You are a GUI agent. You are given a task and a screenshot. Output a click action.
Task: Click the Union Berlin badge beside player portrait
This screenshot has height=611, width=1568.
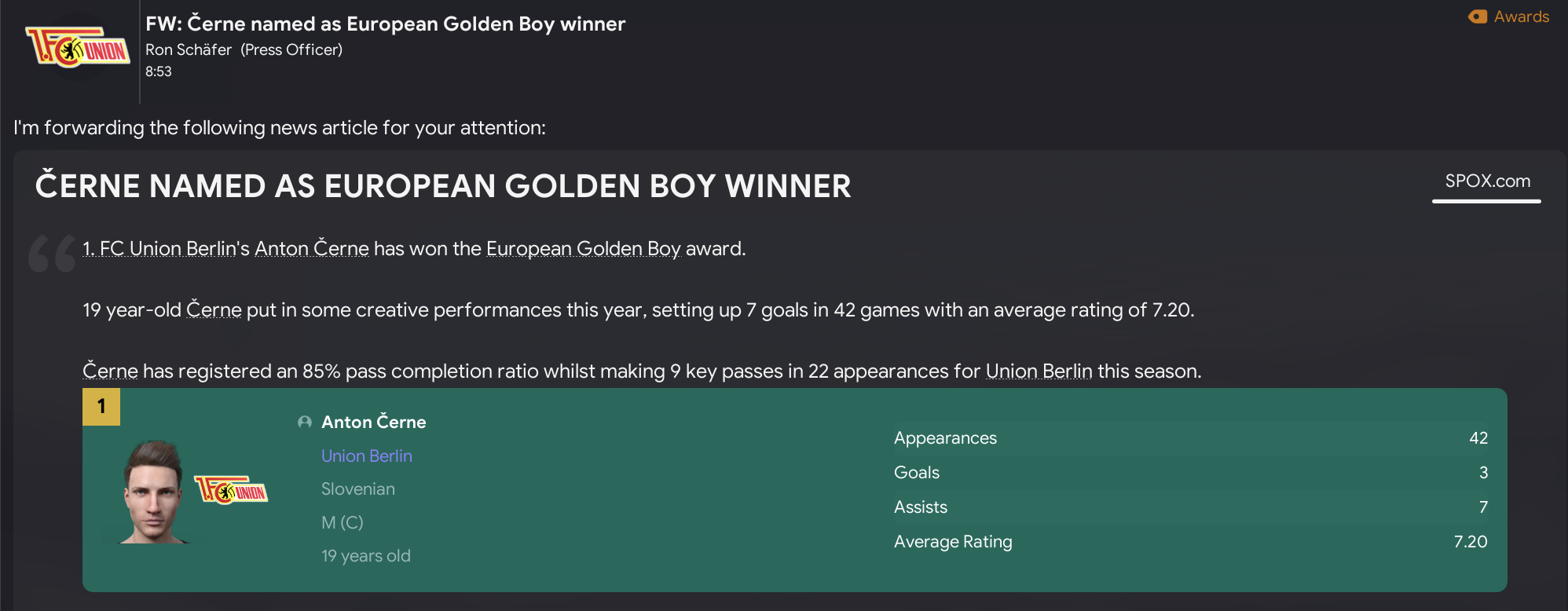click(231, 490)
